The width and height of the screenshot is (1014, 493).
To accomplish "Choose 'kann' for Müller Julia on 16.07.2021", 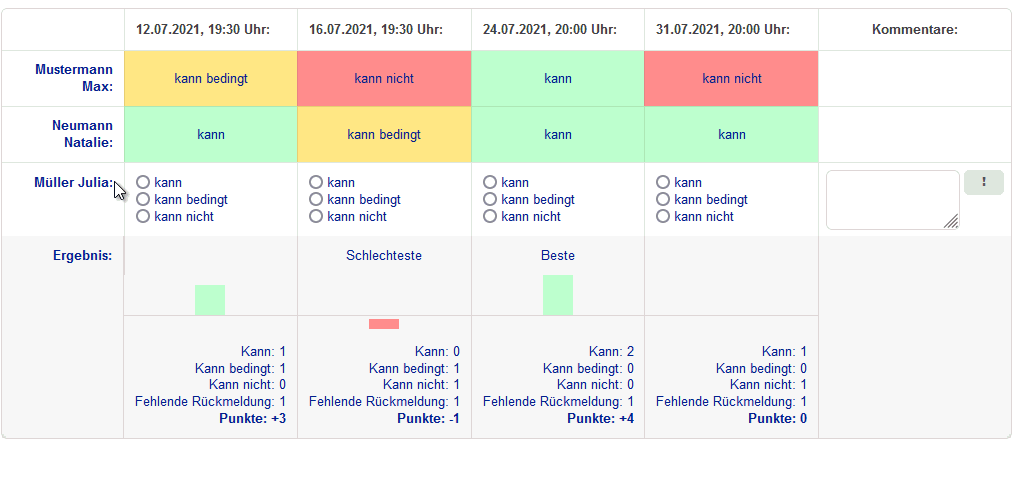I will 316,182.
